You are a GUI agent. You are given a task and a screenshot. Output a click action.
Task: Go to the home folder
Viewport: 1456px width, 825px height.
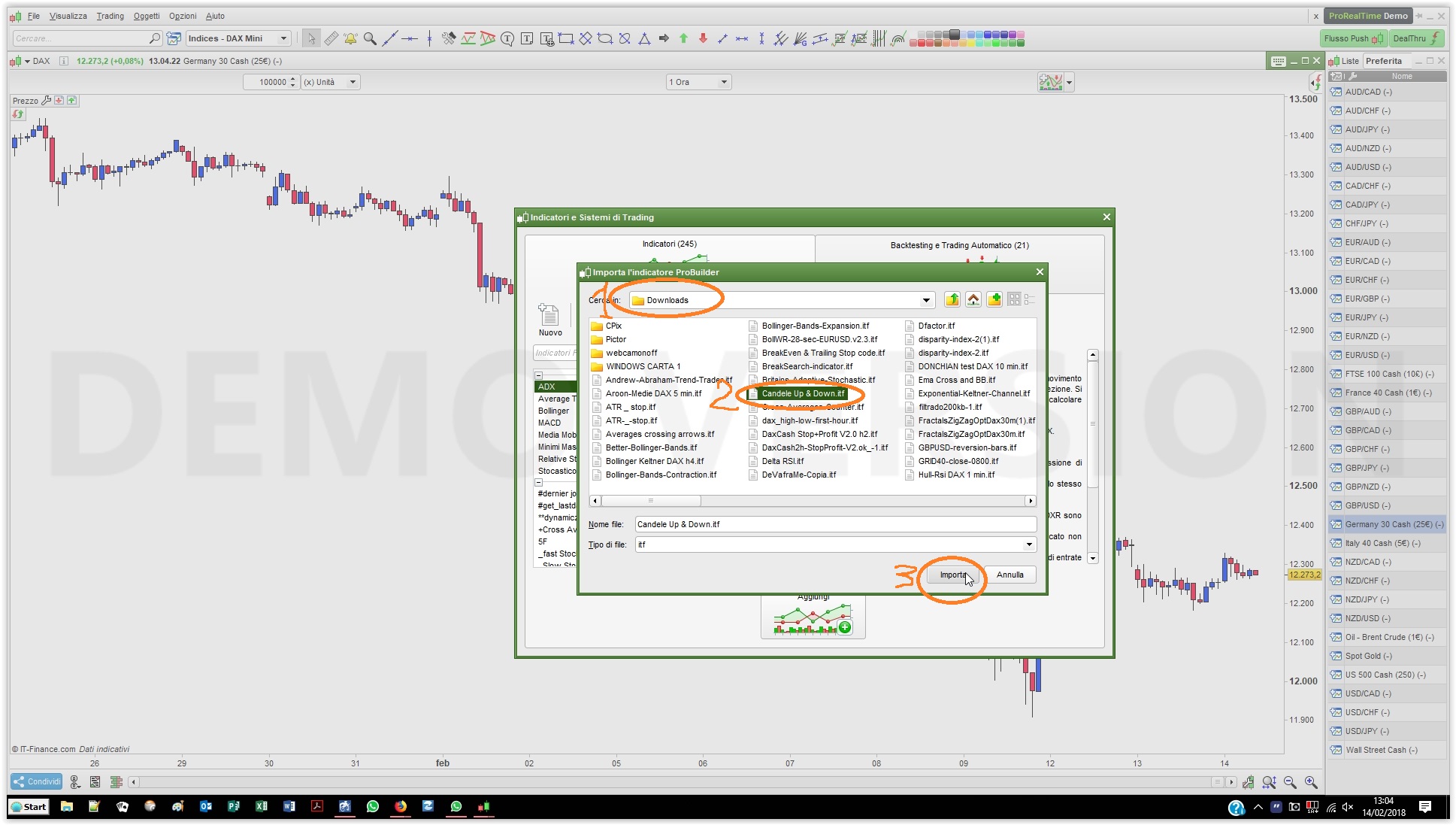pyautogui.click(x=973, y=299)
